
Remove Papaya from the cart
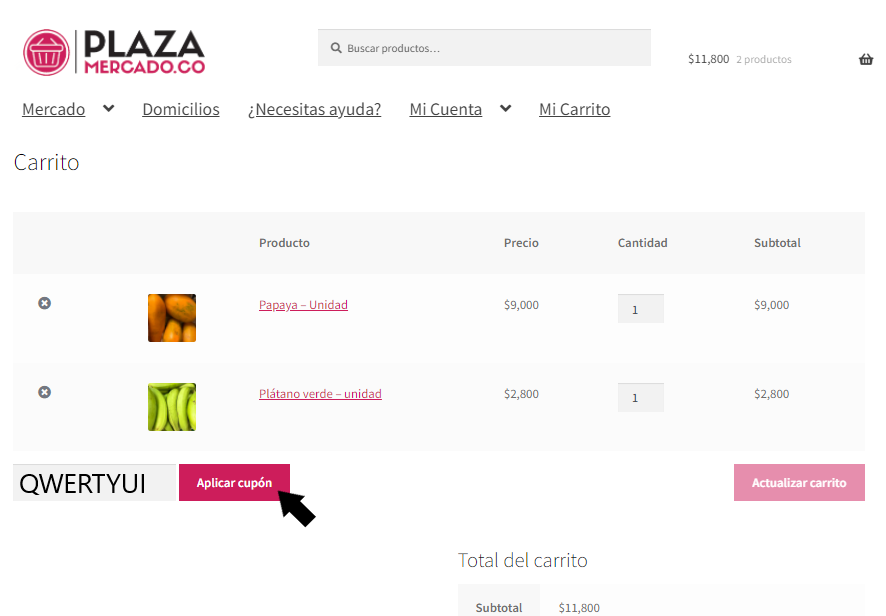(x=45, y=303)
